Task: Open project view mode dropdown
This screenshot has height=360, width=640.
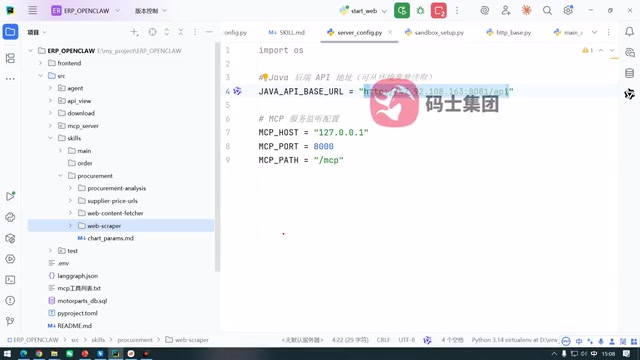Action: pos(37,32)
